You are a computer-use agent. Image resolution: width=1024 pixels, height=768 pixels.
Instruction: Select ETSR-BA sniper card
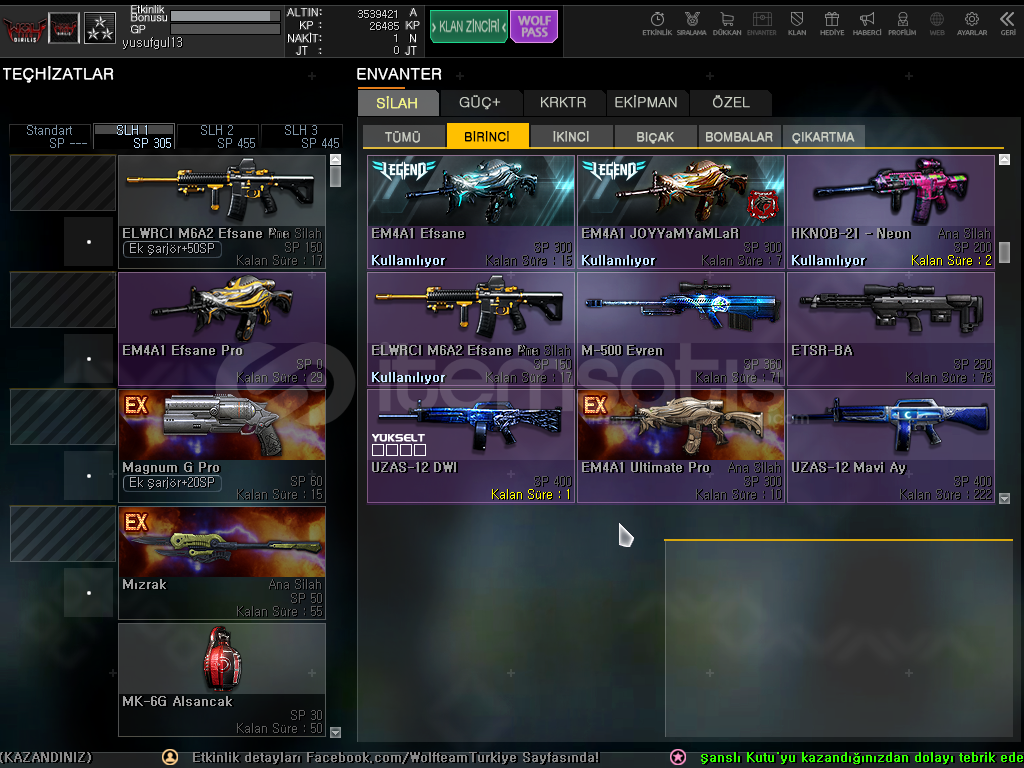(x=891, y=328)
